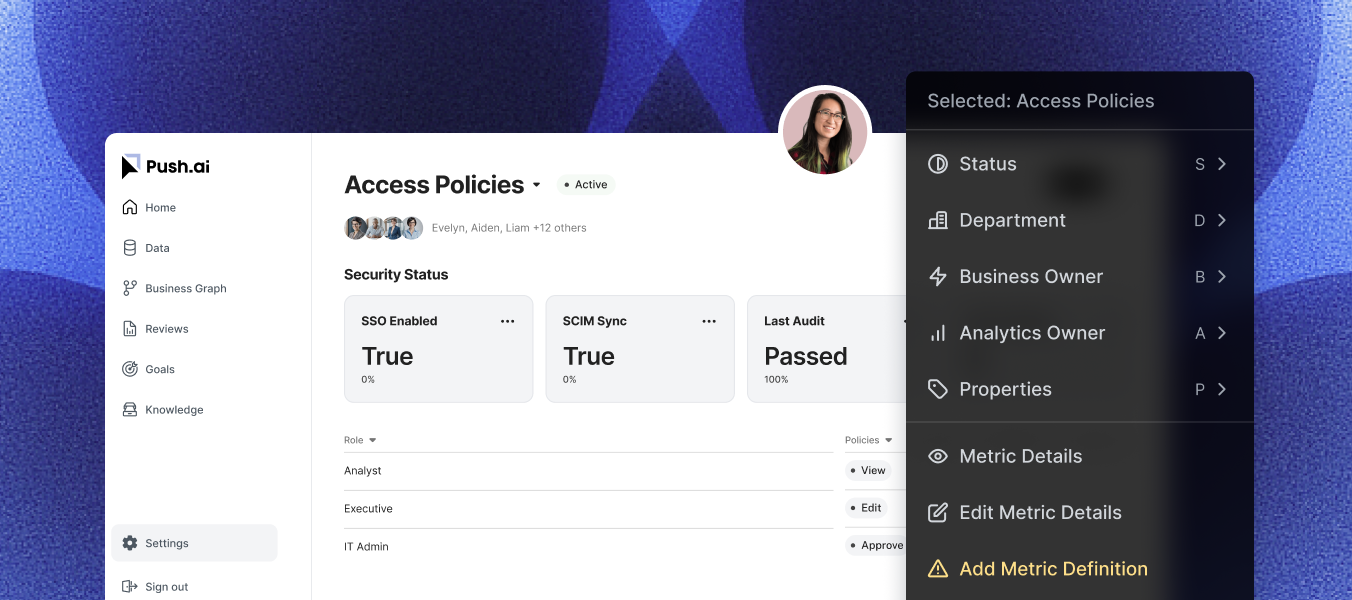Screen dimensions: 1352x600
Task: Expand the Business Owner submenu chevron
Action: pos(1222,277)
